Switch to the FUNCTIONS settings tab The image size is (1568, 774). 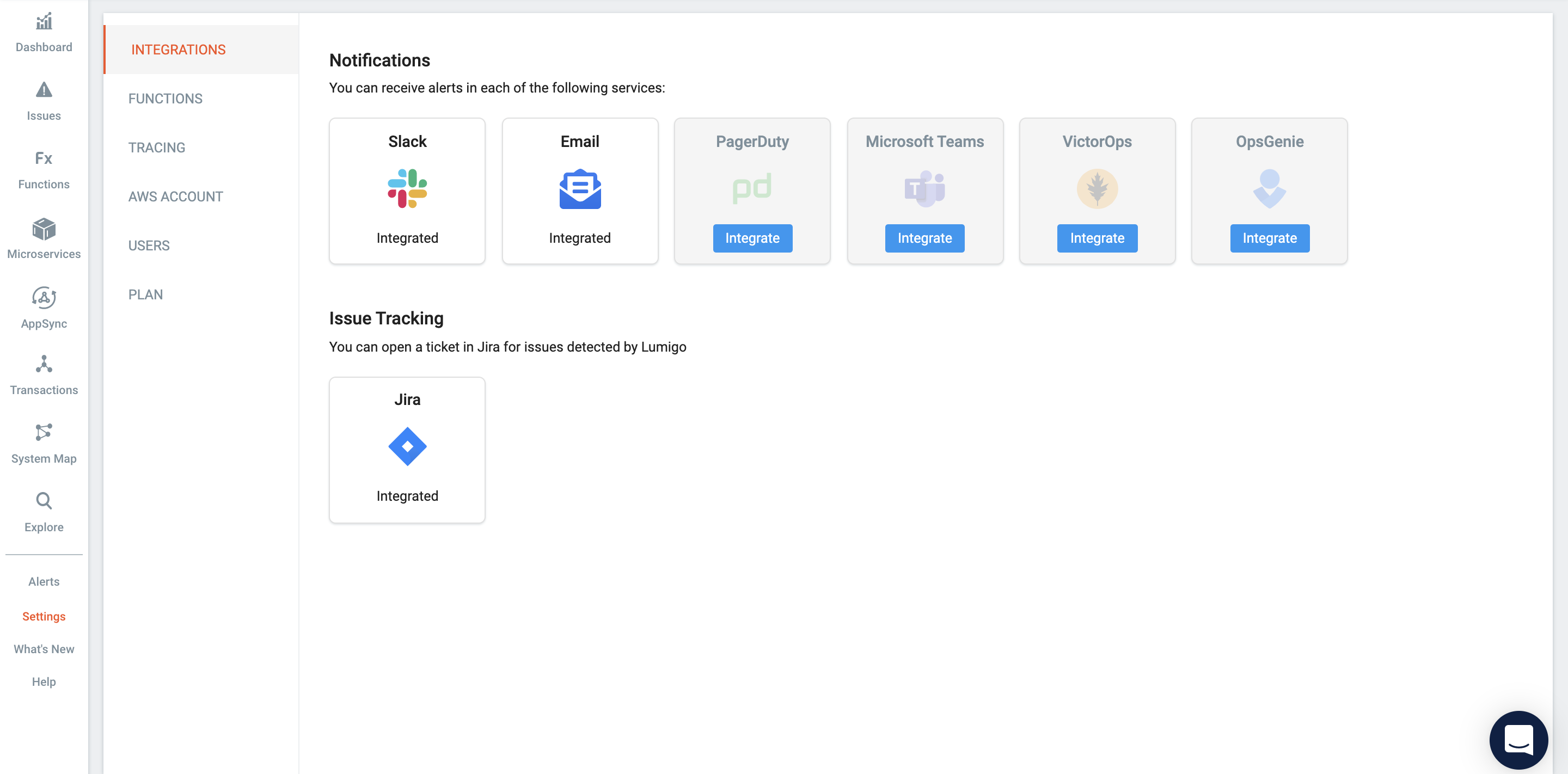point(201,99)
